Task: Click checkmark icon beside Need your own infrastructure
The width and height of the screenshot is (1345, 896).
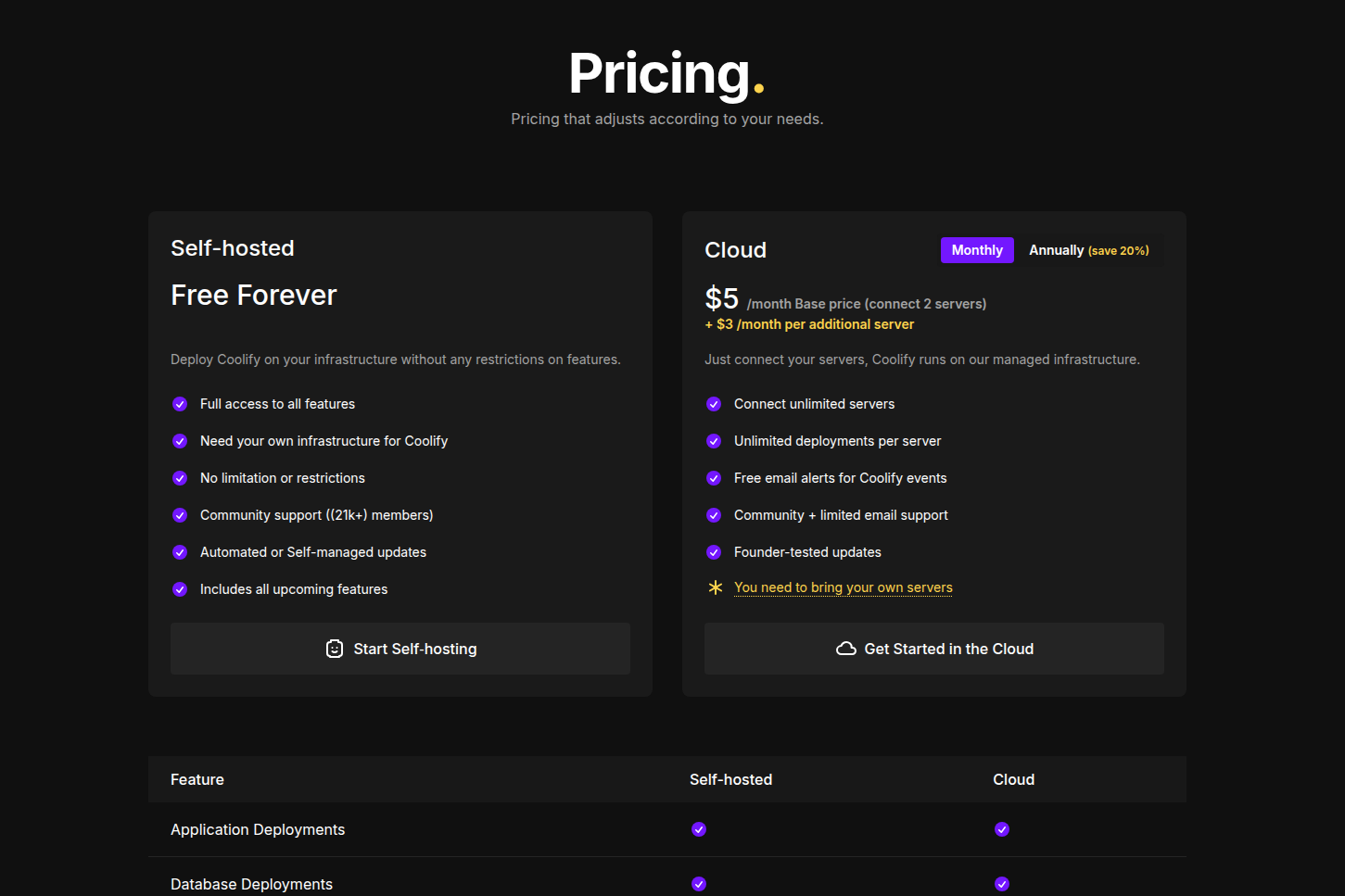Action: pos(180,441)
